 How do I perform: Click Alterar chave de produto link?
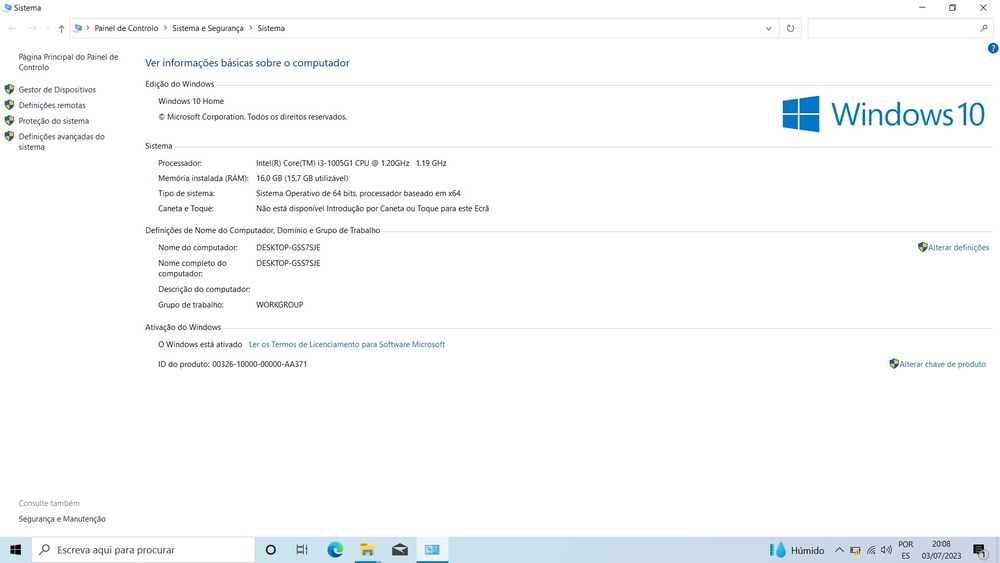point(943,364)
